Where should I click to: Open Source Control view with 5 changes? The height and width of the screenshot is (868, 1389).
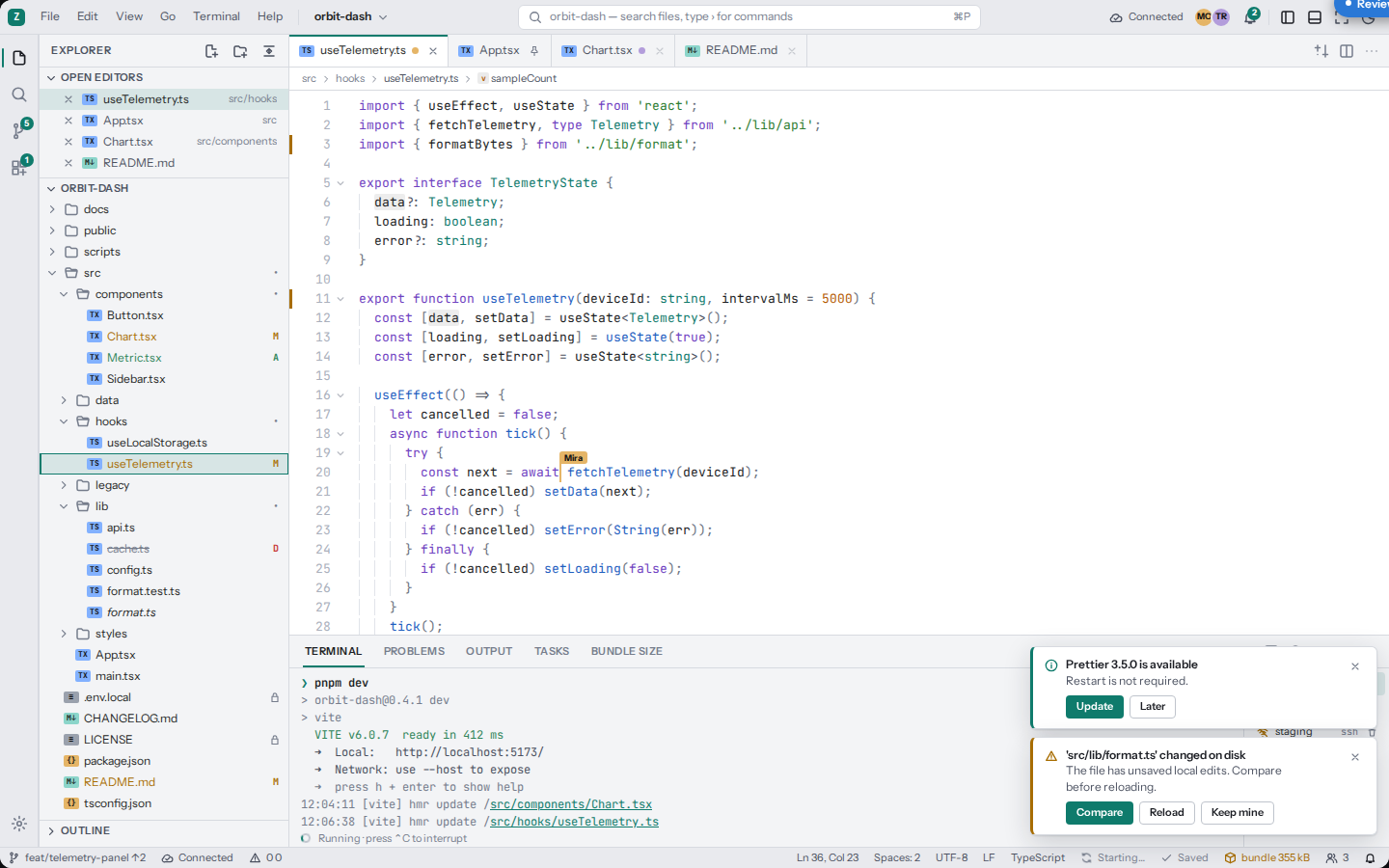18,130
